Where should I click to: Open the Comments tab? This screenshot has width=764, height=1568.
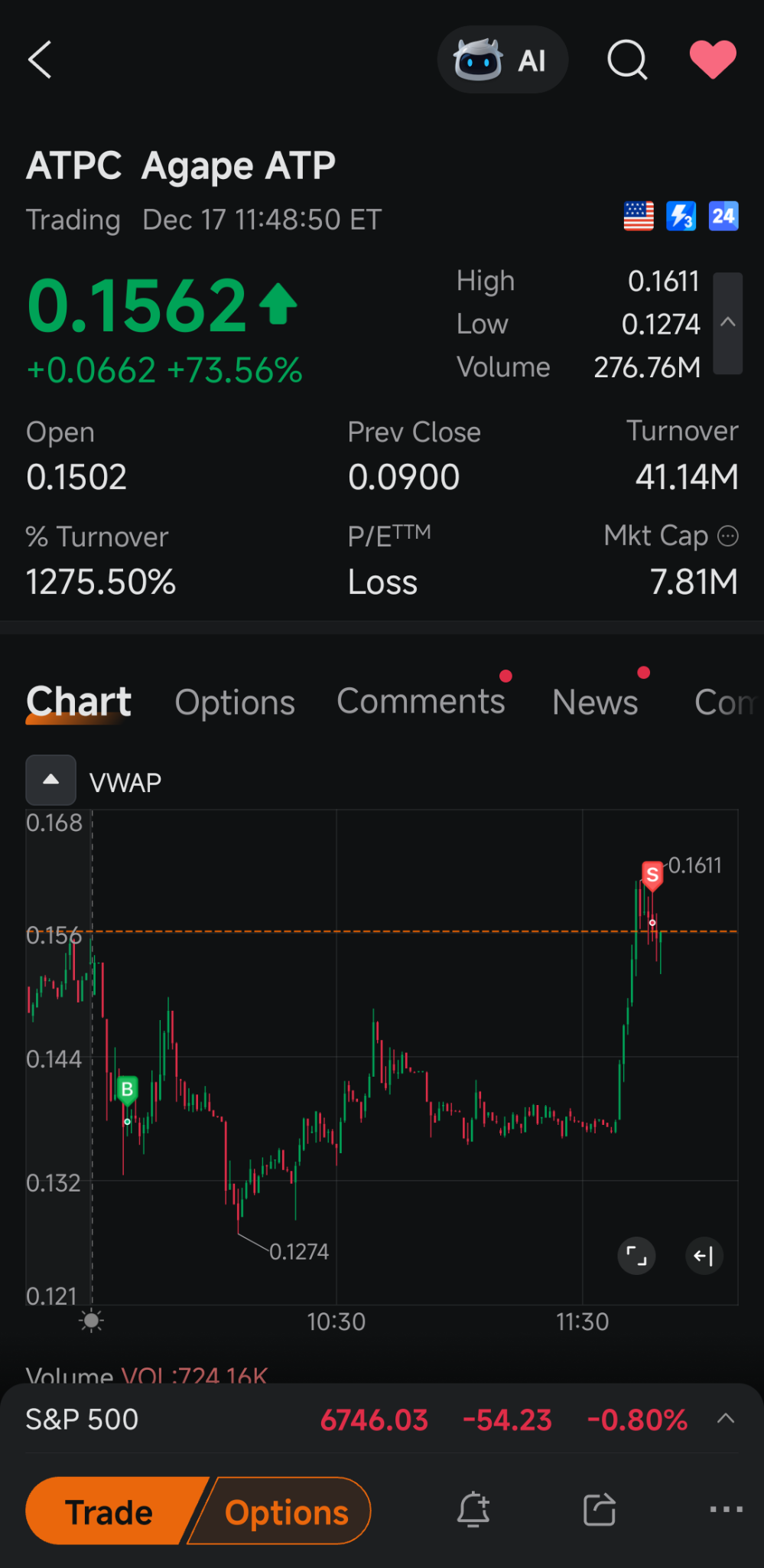tap(421, 701)
